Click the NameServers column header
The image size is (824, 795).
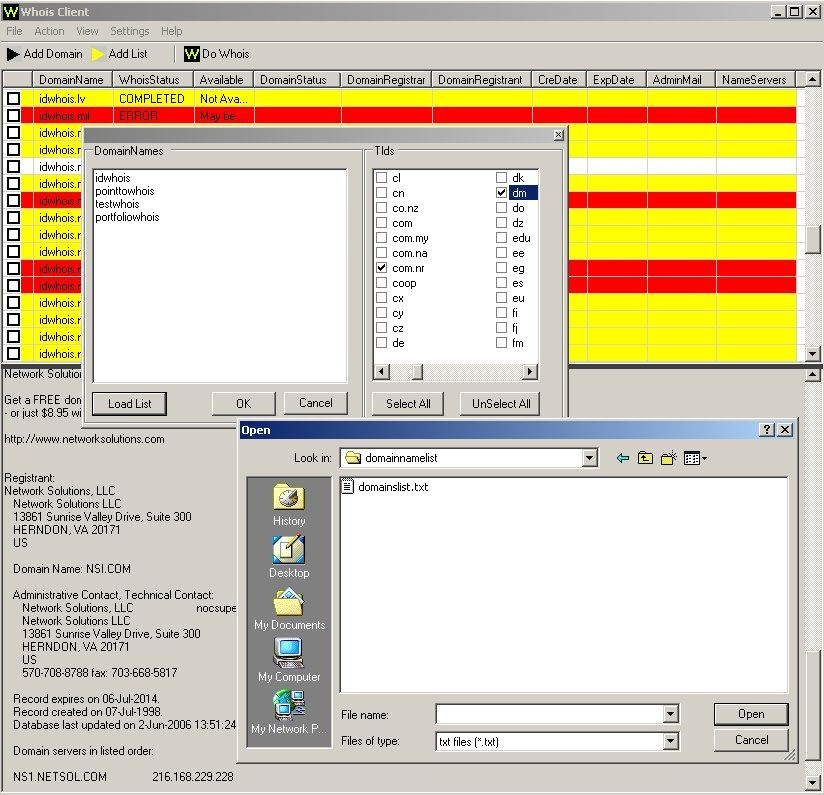(x=754, y=79)
